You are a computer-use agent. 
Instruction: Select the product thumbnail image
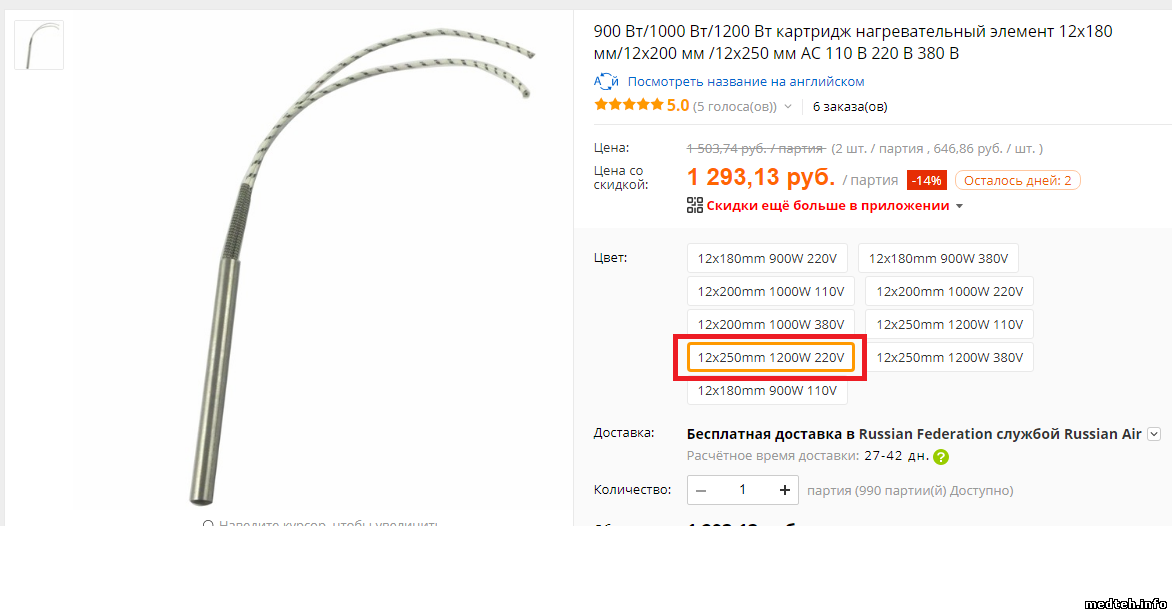39,45
